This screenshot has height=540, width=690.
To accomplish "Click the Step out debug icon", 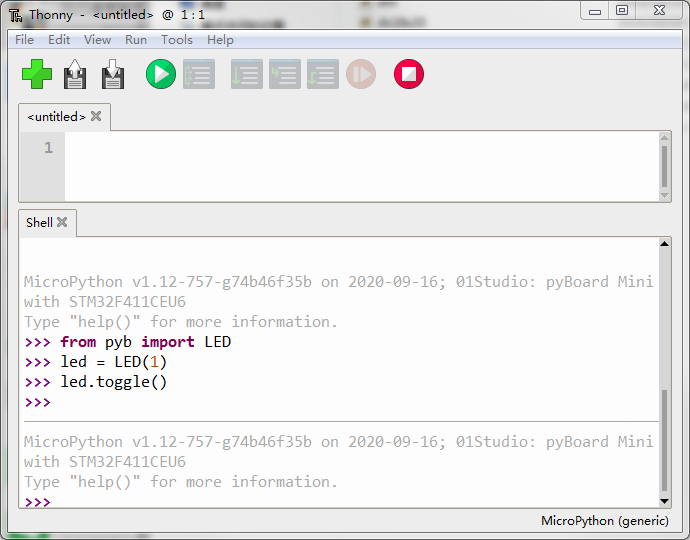I will (323, 74).
